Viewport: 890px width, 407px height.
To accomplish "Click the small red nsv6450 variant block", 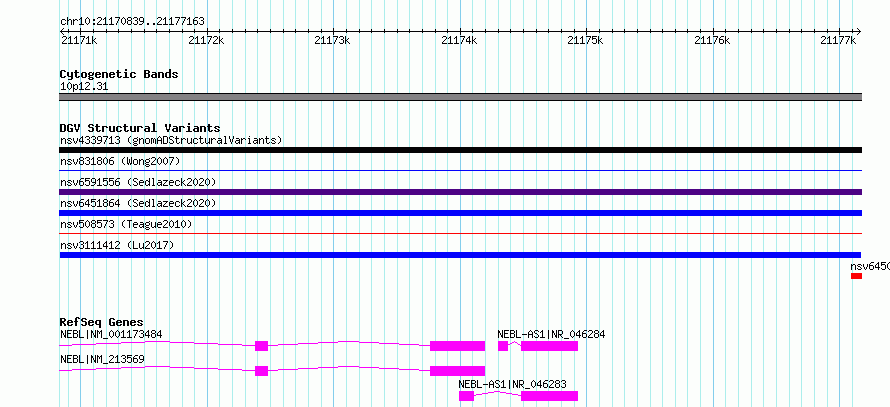I will pyautogui.click(x=857, y=276).
